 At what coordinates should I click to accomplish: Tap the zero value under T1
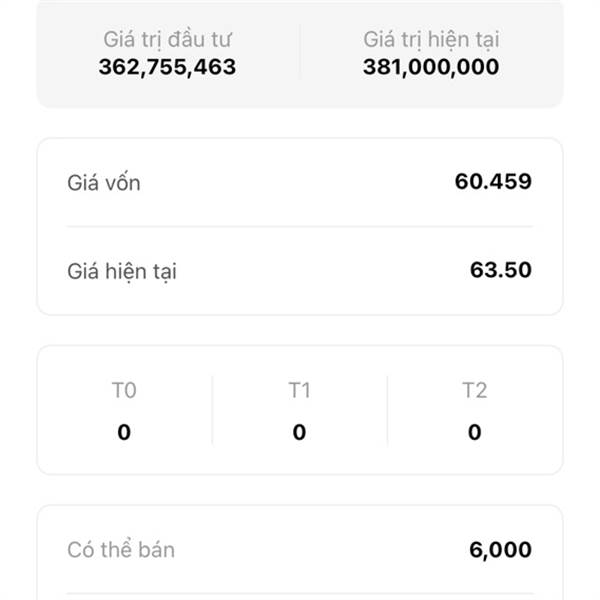pyautogui.click(x=299, y=432)
